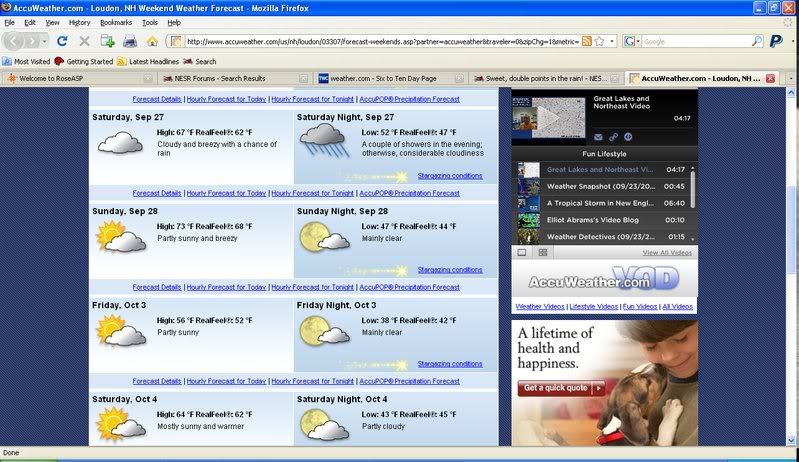Open the Weather Videos link

(540, 307)
